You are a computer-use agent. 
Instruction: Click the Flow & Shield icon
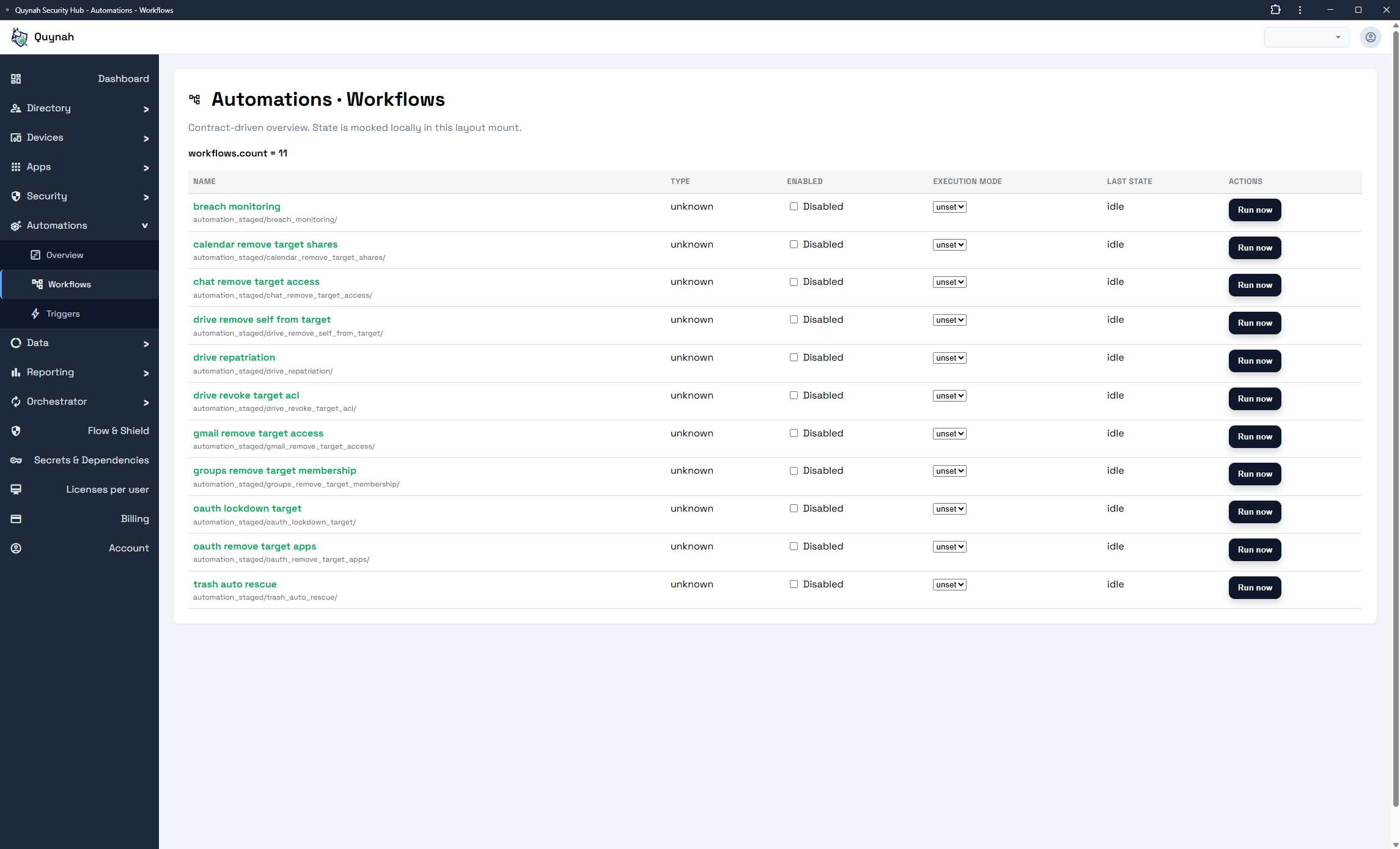[16, 431]
